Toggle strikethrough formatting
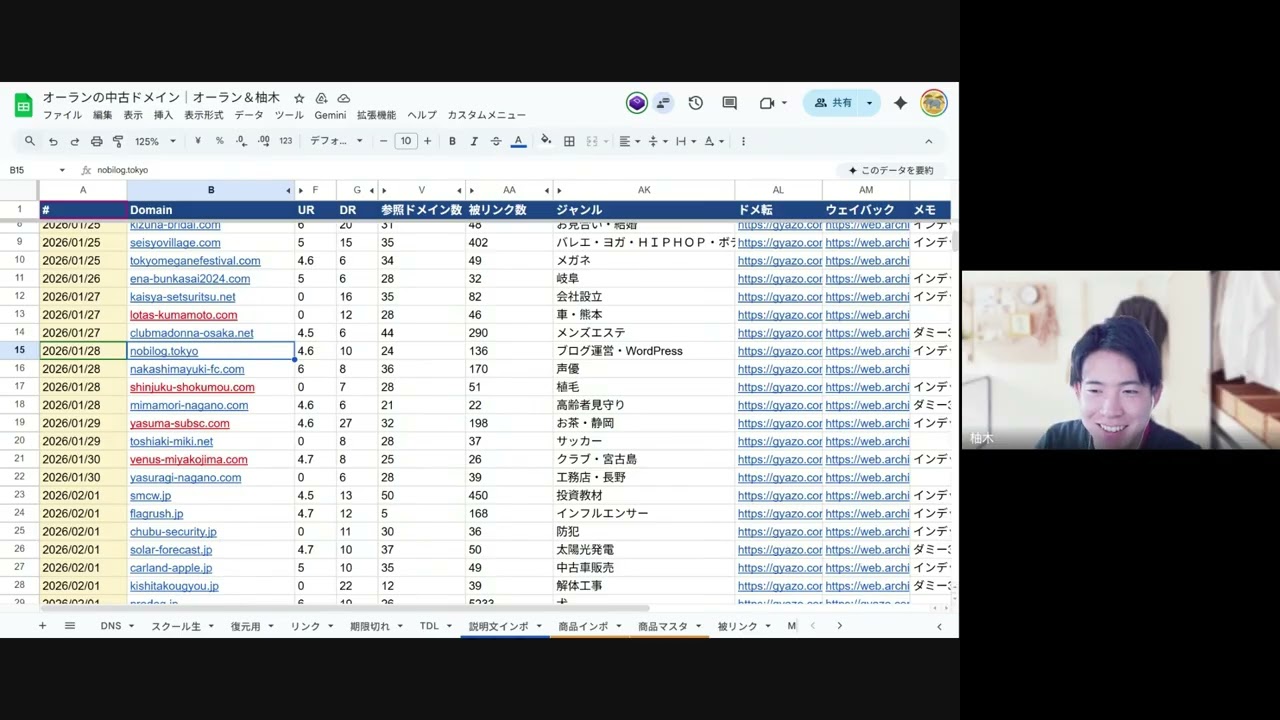Image resolution: width=1280 pixels, height=720 pixels. pyautogui.click(x=495, y=141)
